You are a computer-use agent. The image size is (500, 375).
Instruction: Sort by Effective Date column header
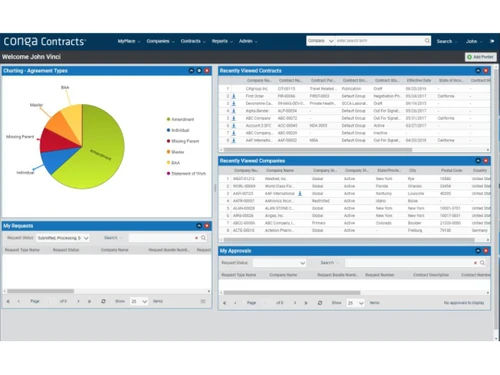pos(419,80)
